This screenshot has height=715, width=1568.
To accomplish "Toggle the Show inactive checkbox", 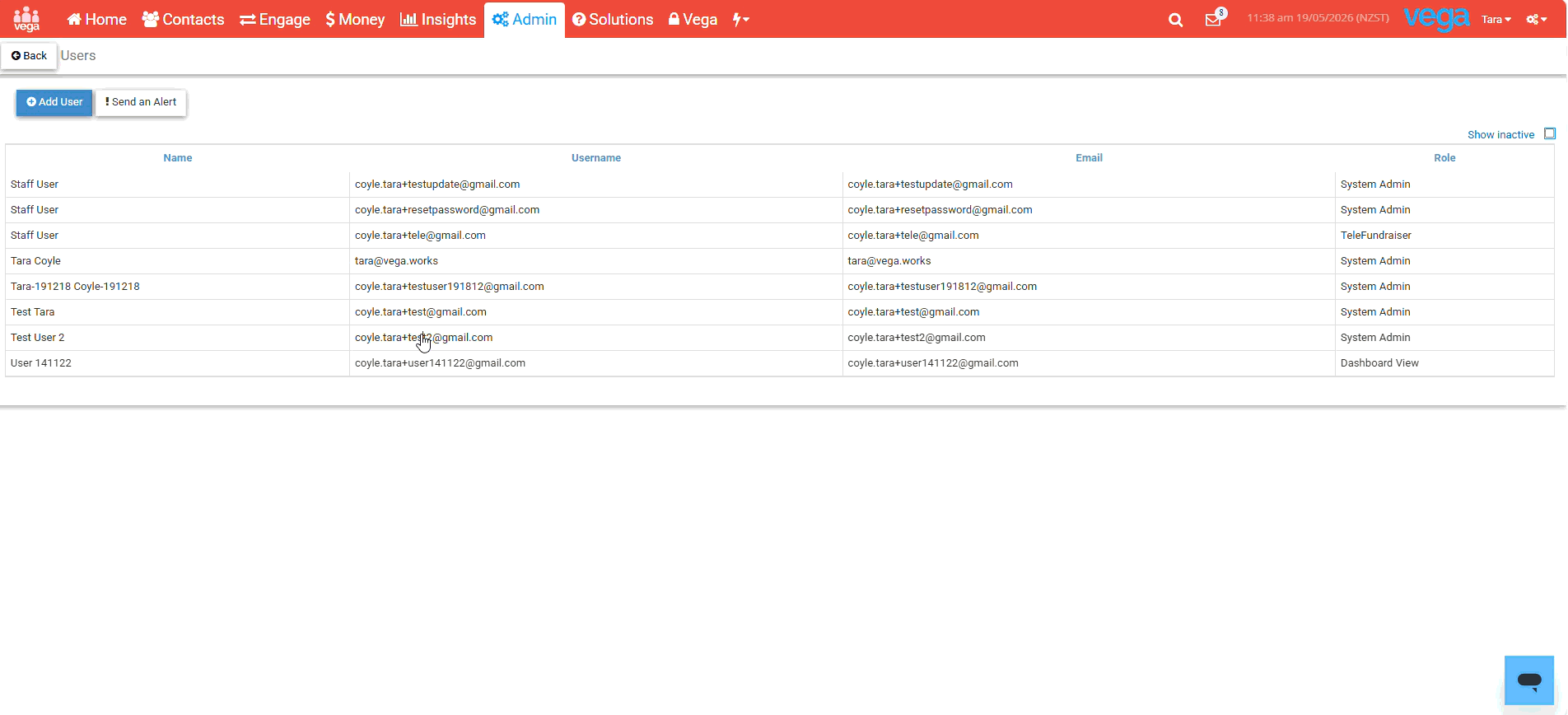I will point(1550,133).
